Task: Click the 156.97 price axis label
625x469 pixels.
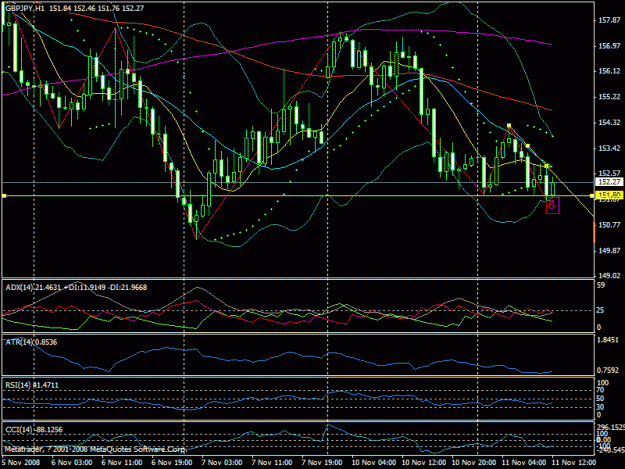Action: coord(609,46)
